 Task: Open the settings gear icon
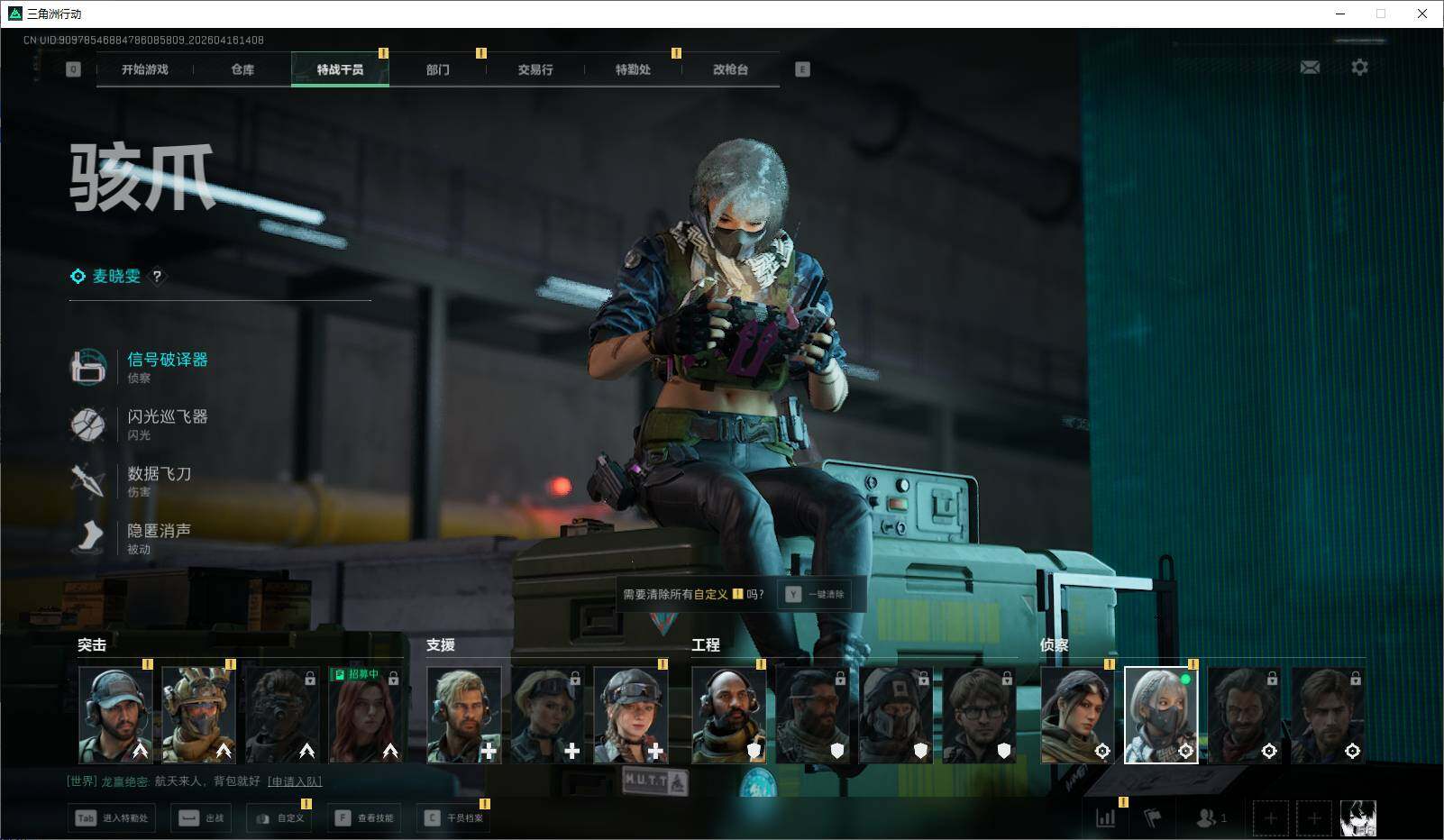[x=1359, y=68]
